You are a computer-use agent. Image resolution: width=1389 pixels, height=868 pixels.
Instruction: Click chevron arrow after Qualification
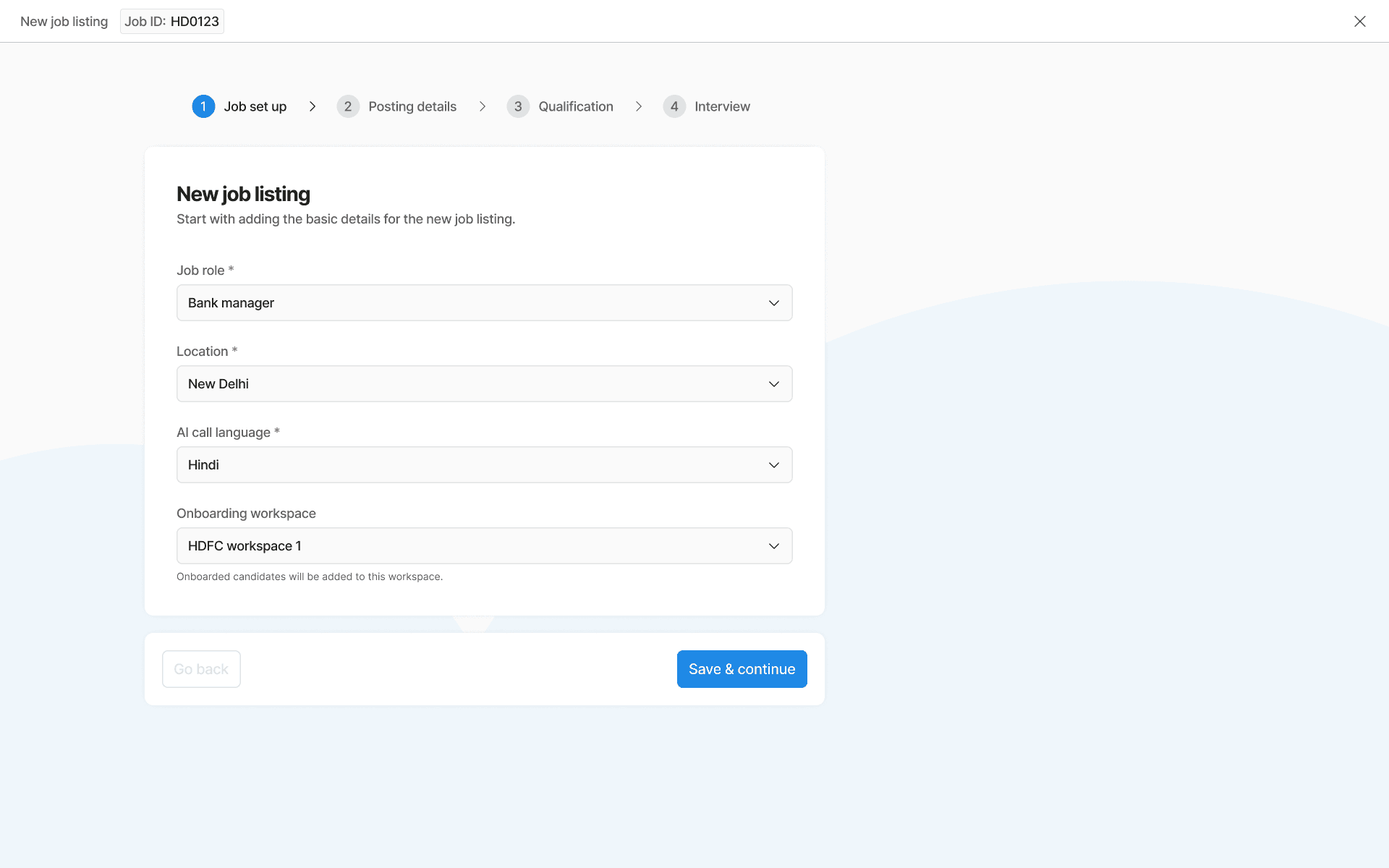[639, 106]
